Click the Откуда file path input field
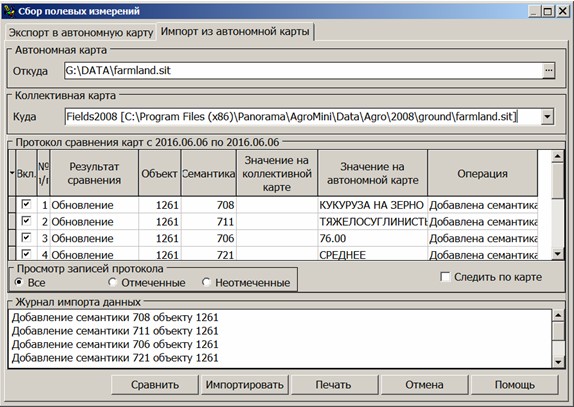Viewport: 574px width, 407px height. click(303, 70)
